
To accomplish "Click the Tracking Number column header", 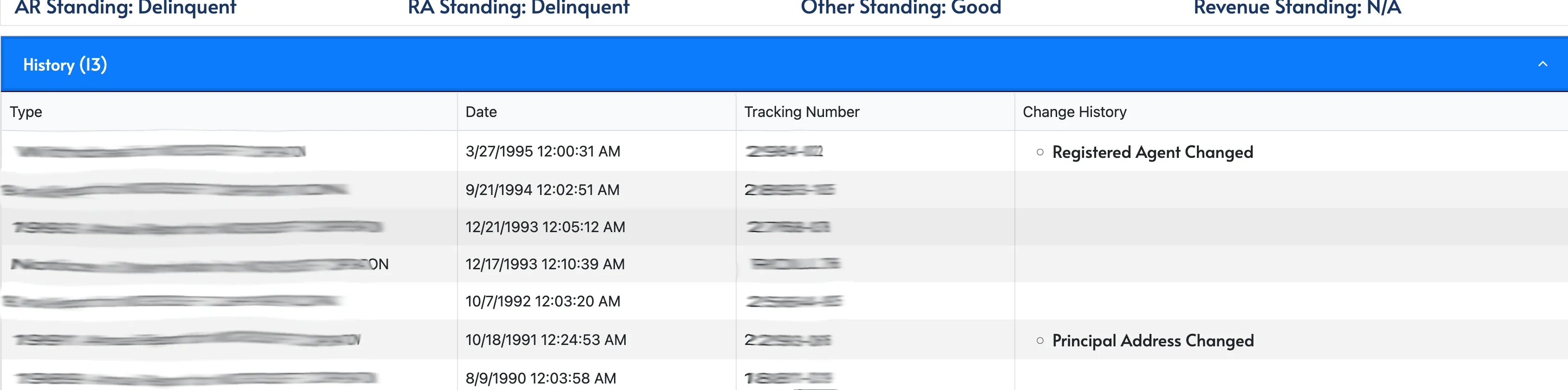I will [802, 112].
